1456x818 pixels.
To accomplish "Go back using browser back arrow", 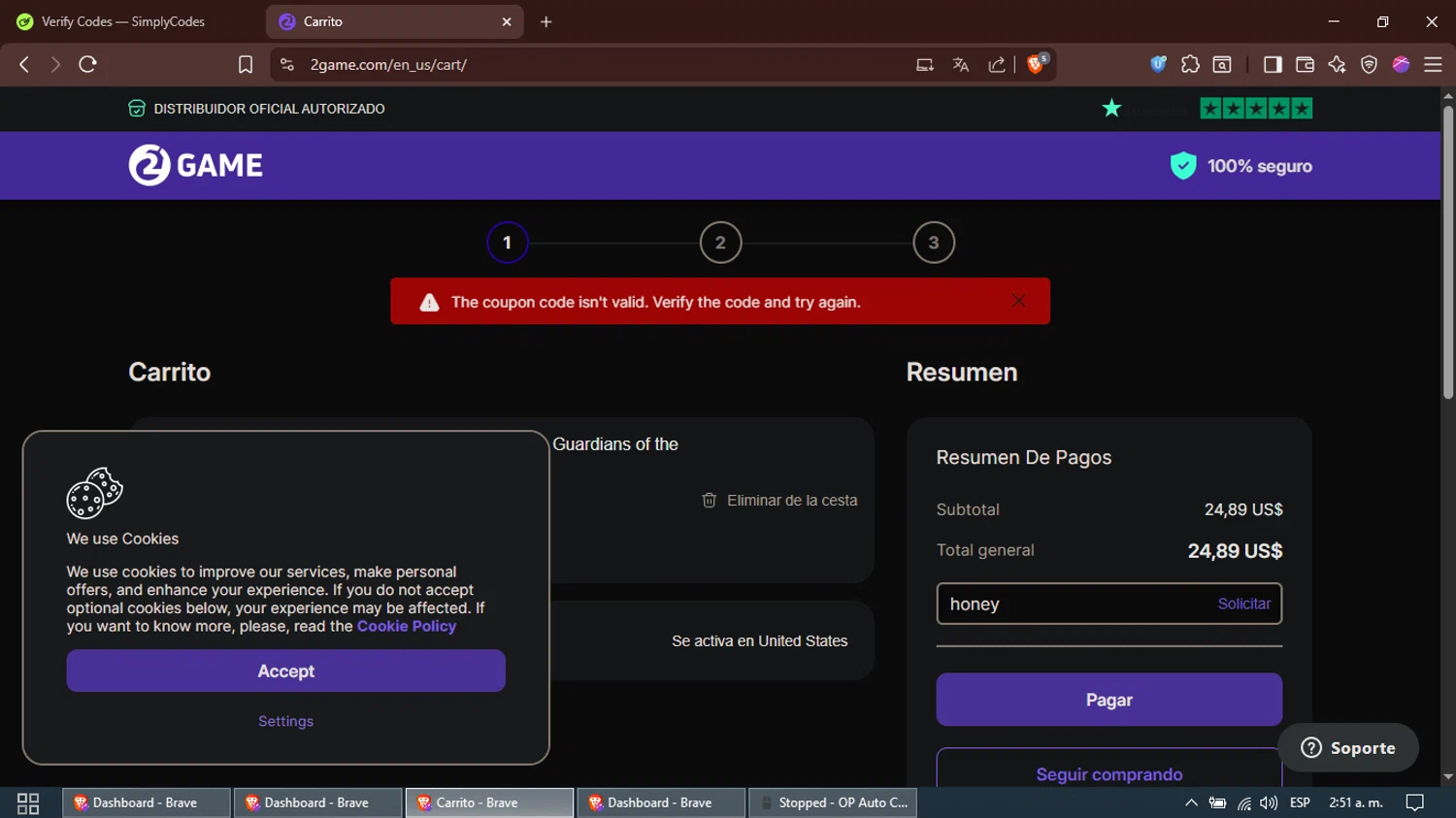I will tap(24, 64).
